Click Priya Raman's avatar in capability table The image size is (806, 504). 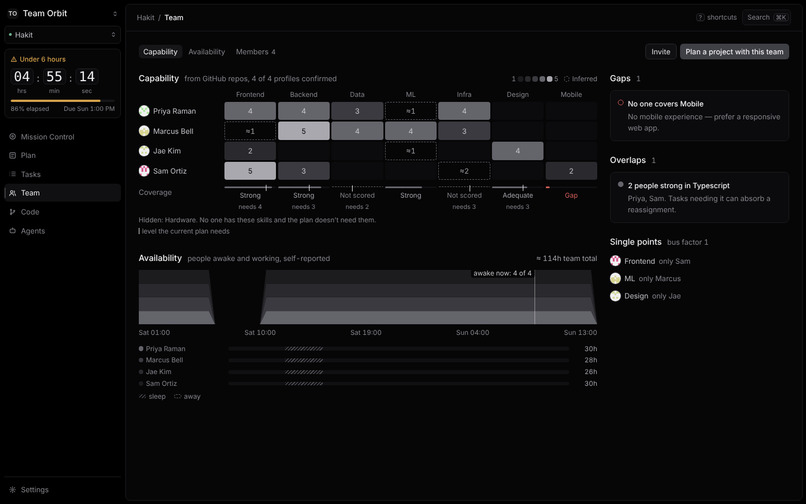(144, 111)
